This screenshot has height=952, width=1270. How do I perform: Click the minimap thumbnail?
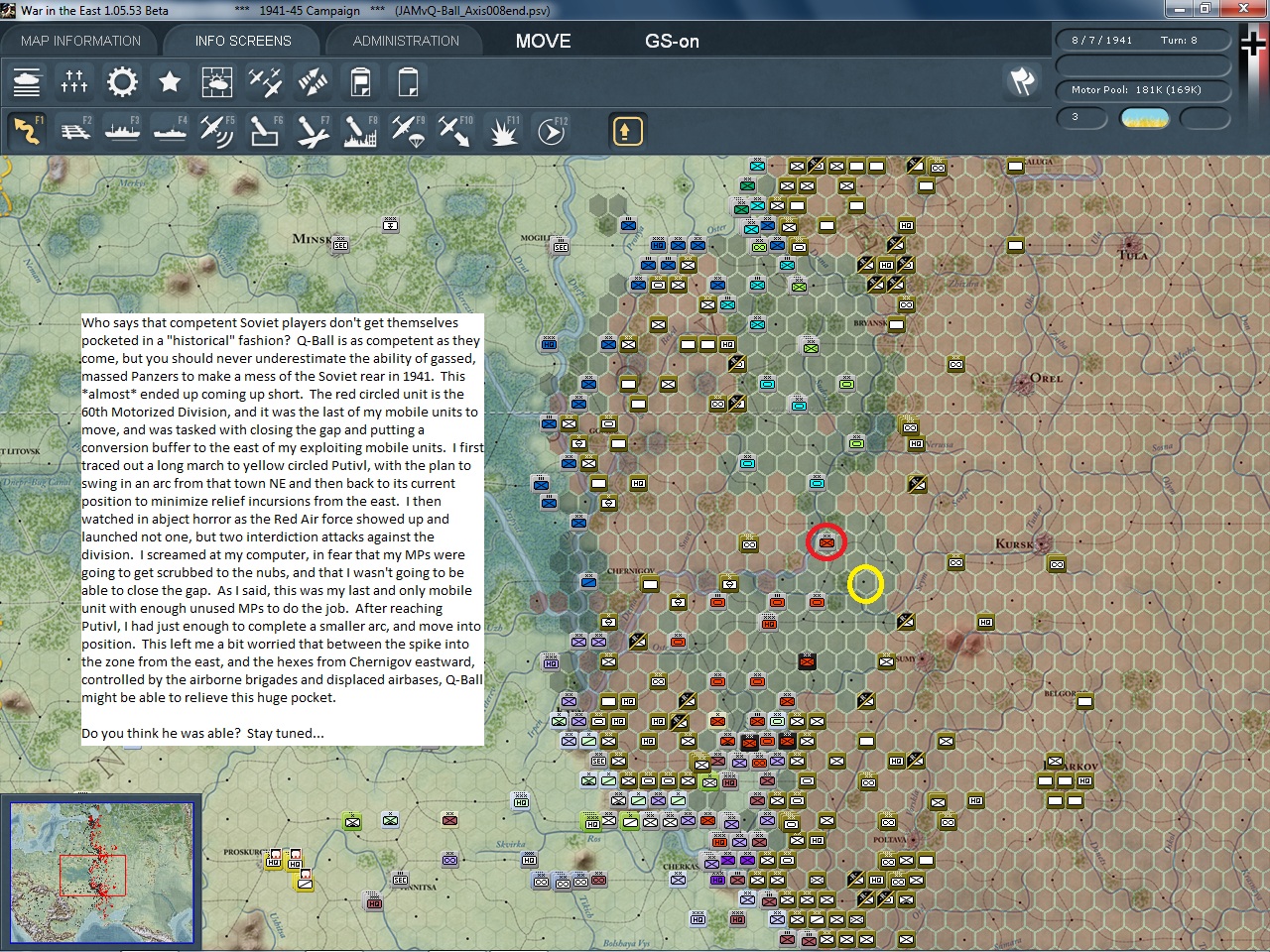point(101,873)
